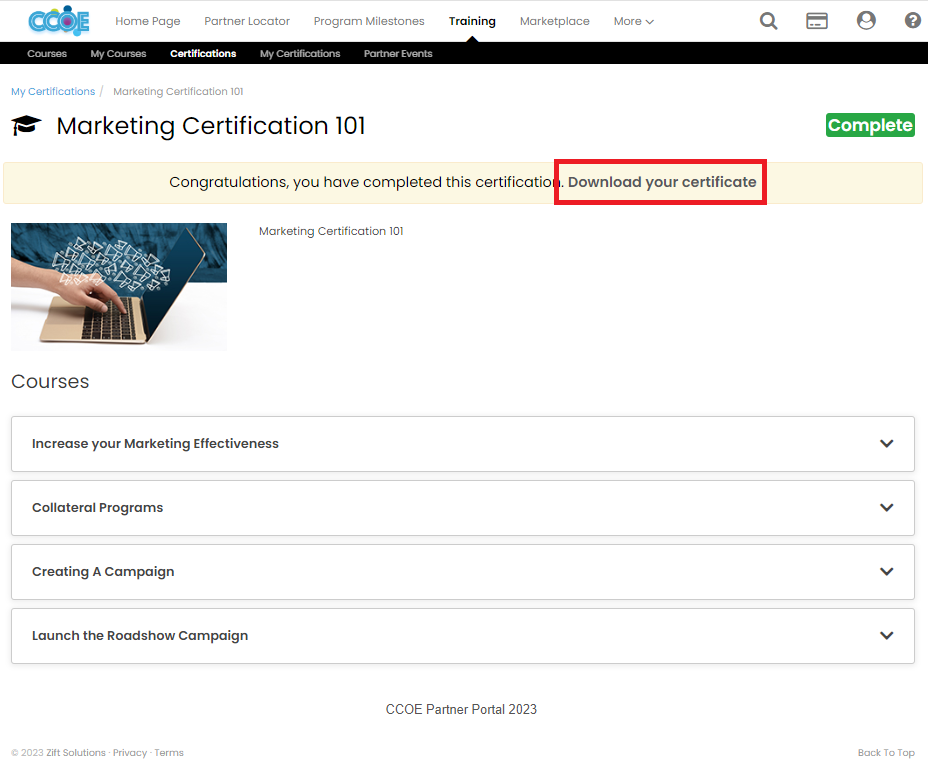
Task: Open Marketplace
Action: tap(555, 21)
